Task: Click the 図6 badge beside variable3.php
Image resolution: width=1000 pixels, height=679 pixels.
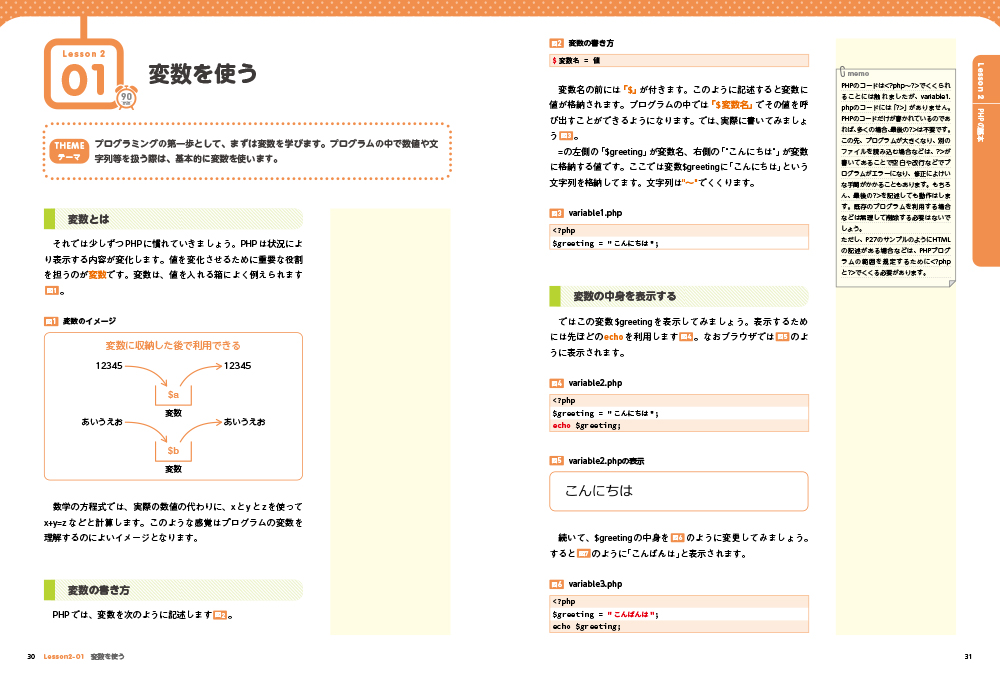Action: click(556, 584)
